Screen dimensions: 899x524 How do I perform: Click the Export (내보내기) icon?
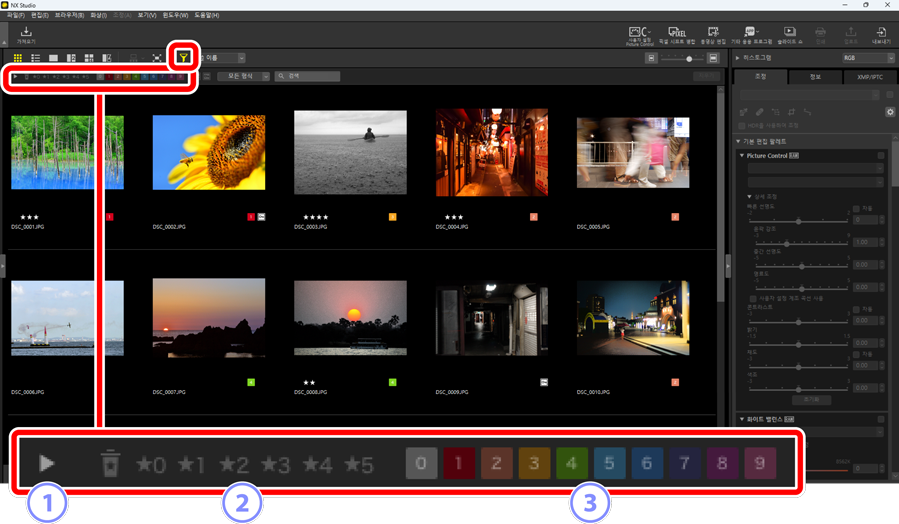pyautogui.click(x=881, y=36)
